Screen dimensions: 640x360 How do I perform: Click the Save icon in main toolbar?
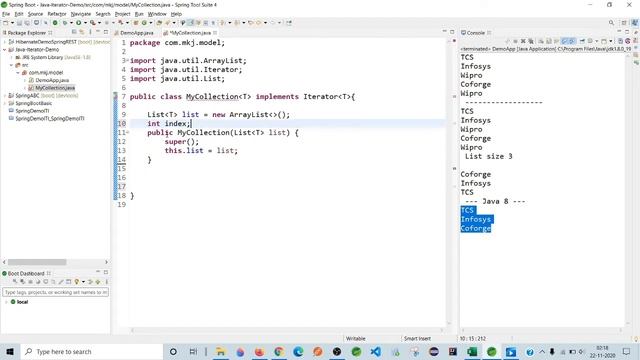coord(19,23)
